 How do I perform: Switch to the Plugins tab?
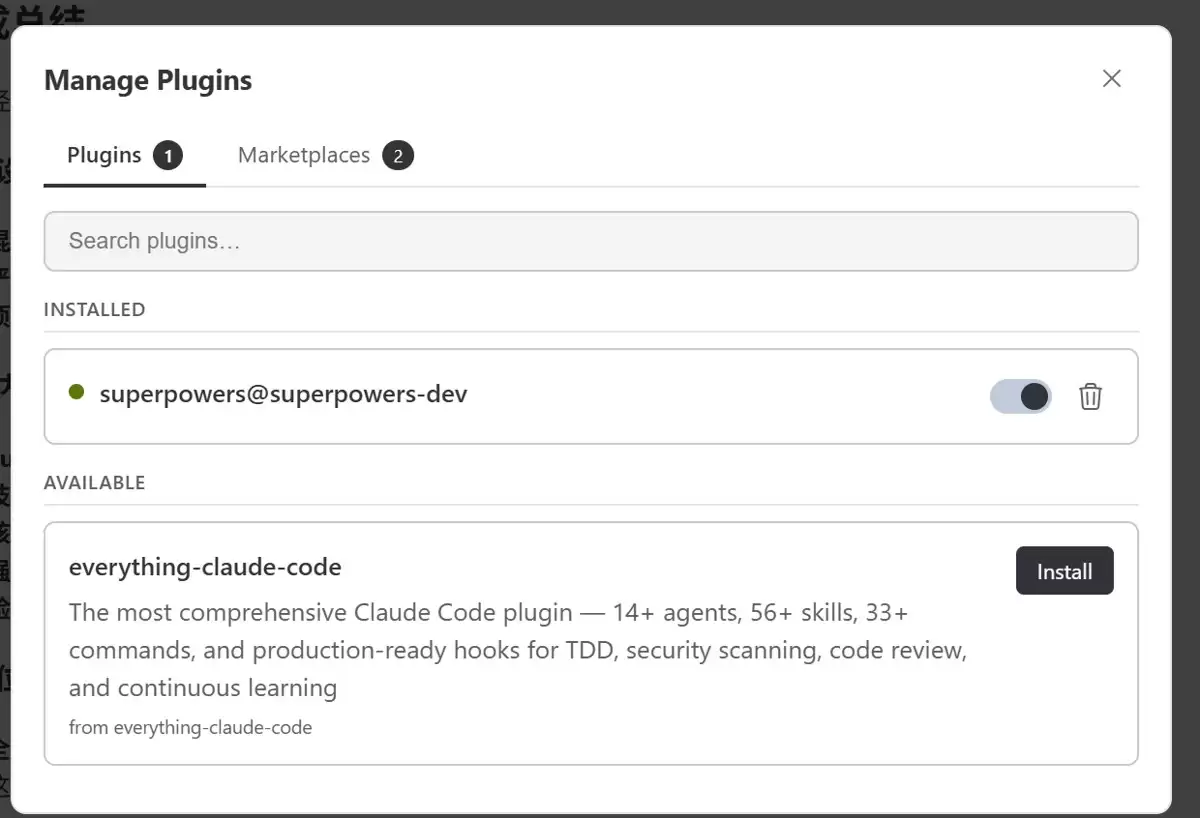click(124, 156)
